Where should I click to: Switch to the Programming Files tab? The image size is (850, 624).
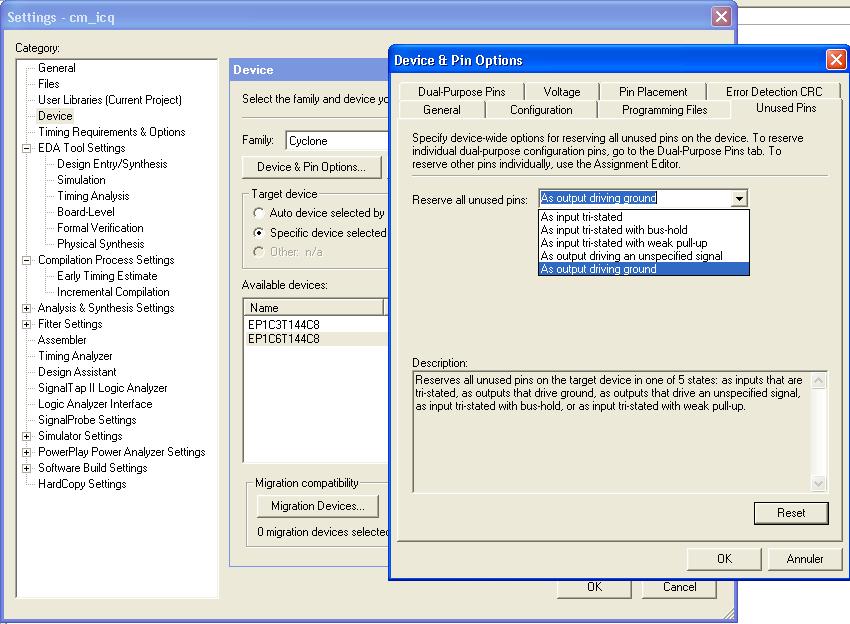pyautogui.click(x=664, y=110)
